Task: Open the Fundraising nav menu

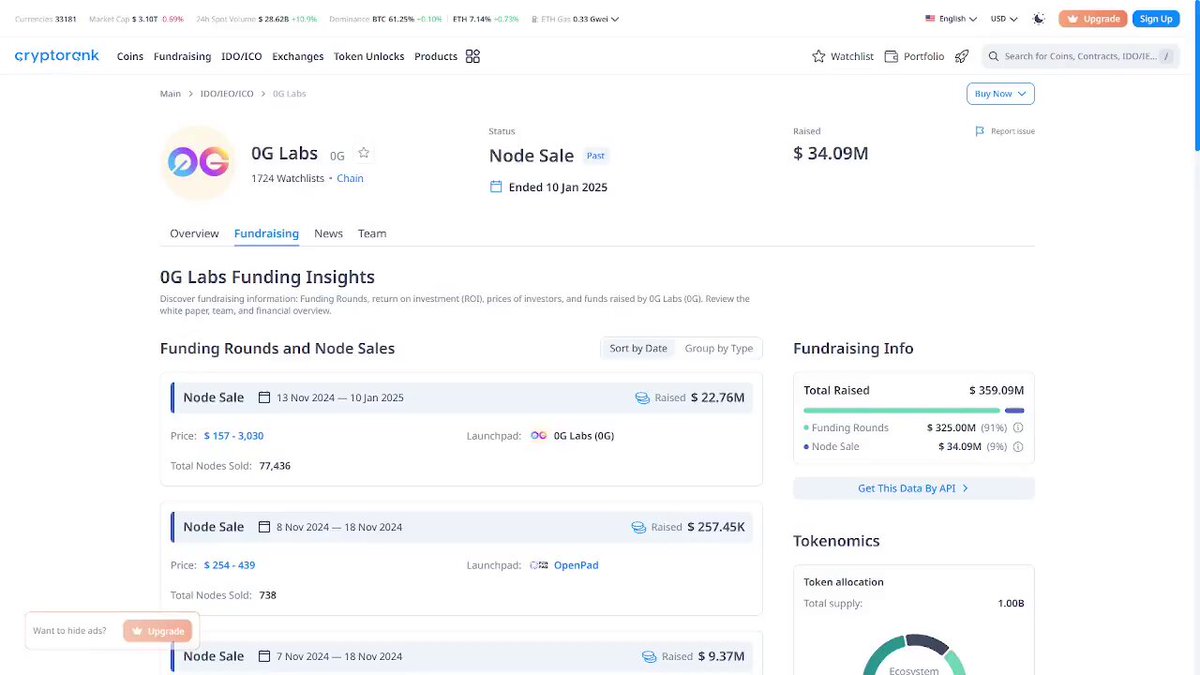Action: [x=182, y=57]
